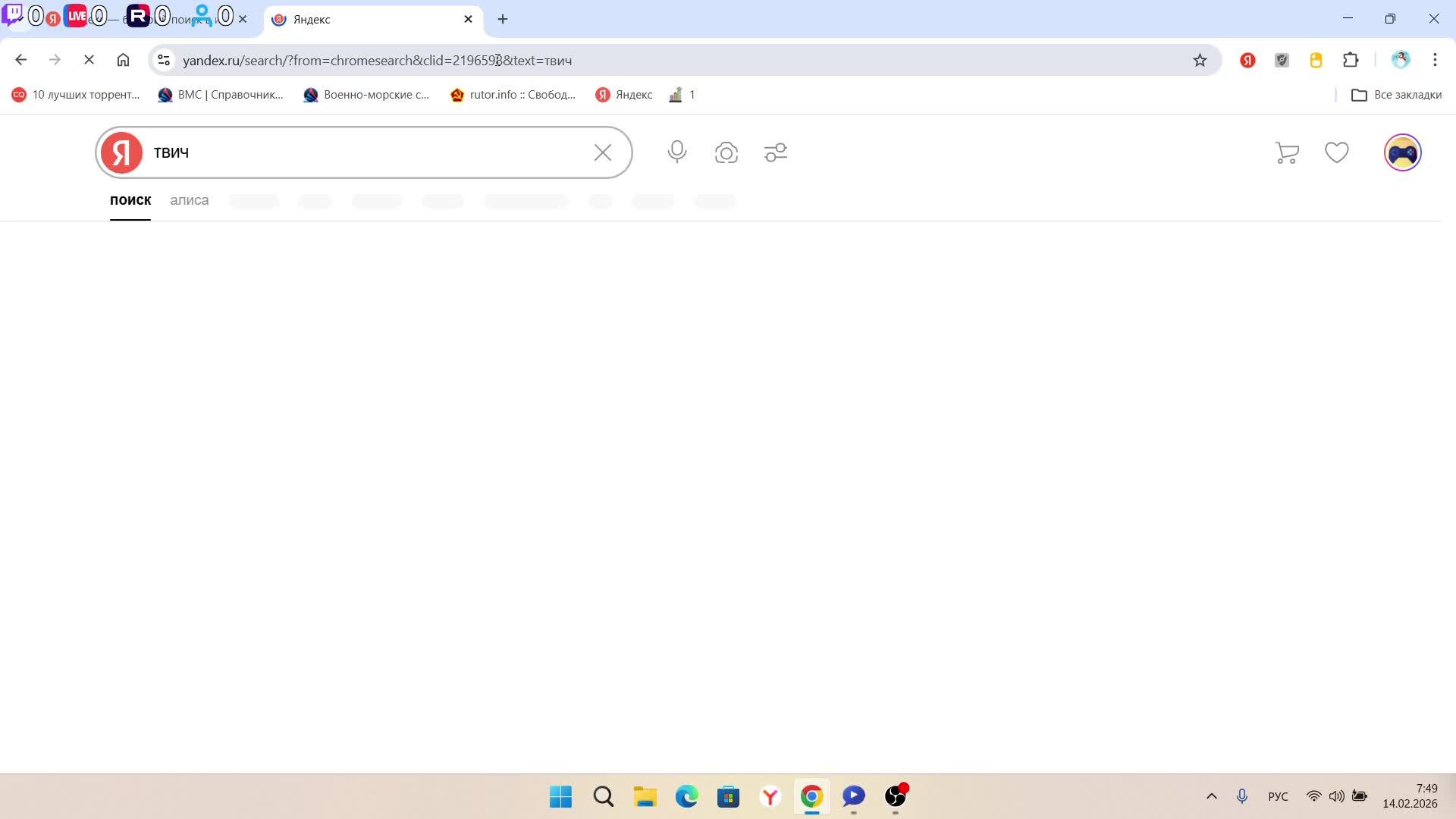
Task: Expand the Все закладки bookmarks folder
Action: pyautogui.click(x=1396, y=95)
